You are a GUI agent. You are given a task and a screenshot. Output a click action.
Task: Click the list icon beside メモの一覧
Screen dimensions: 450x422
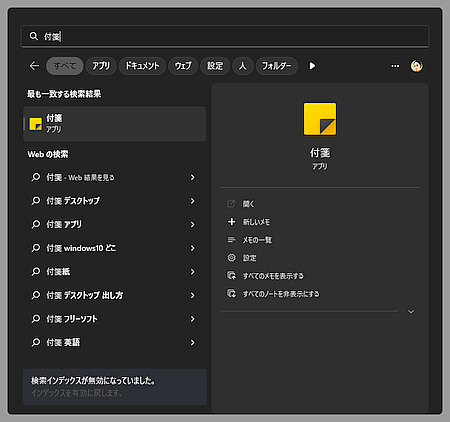tap(231, 240)
